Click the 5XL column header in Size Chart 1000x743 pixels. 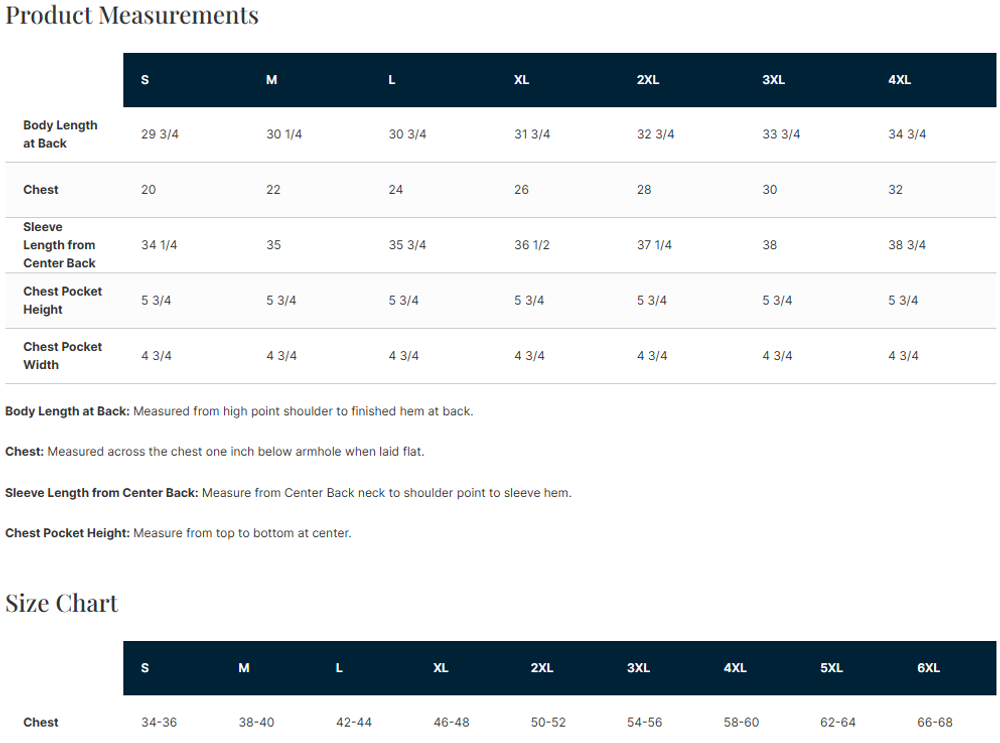point(831,668)
